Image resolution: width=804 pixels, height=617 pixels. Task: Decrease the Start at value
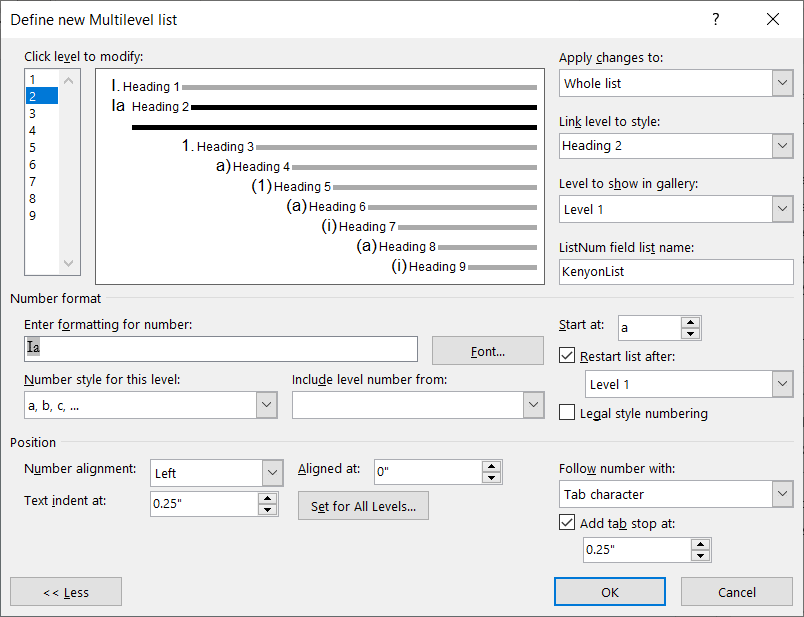click(x=691, y=334)
